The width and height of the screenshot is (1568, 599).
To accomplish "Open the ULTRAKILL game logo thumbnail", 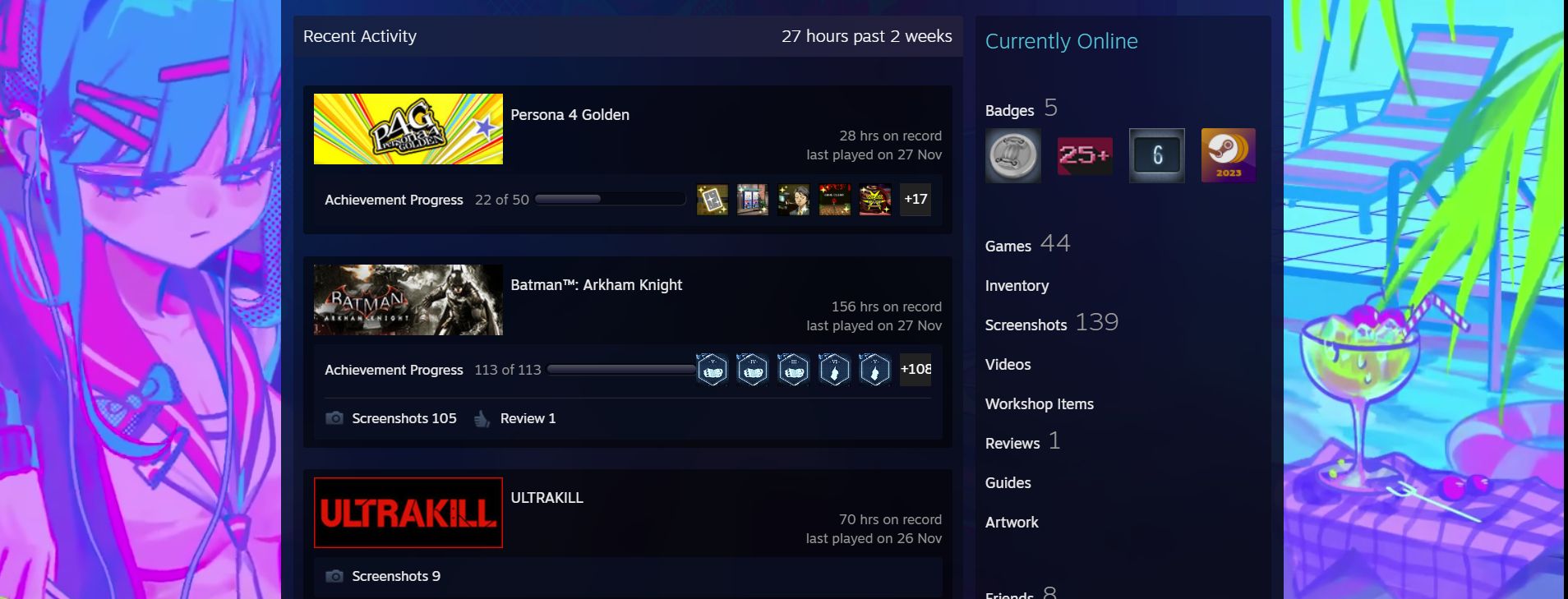I will click(x=408, y=513).
